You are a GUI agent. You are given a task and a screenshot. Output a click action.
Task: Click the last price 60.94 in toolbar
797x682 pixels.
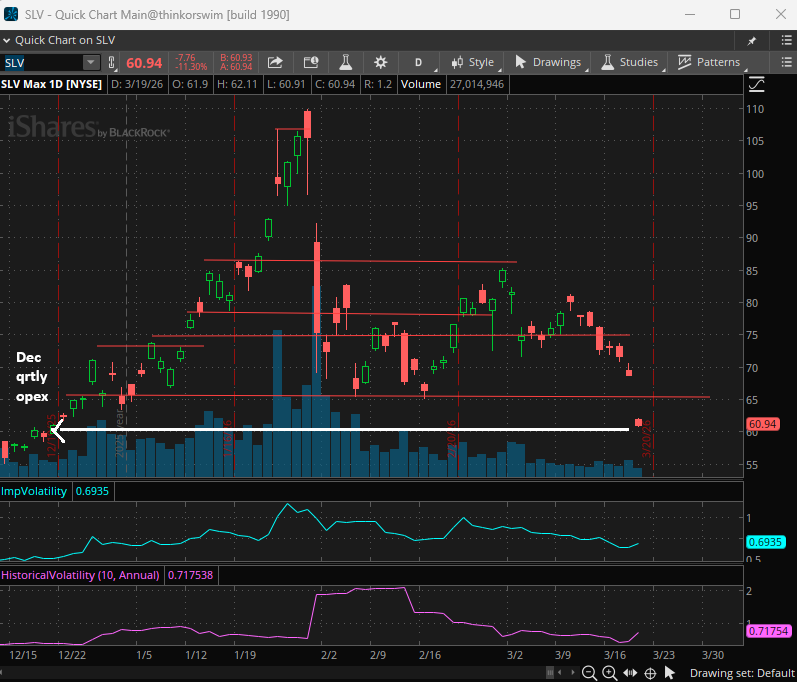[x=144, y=63]
